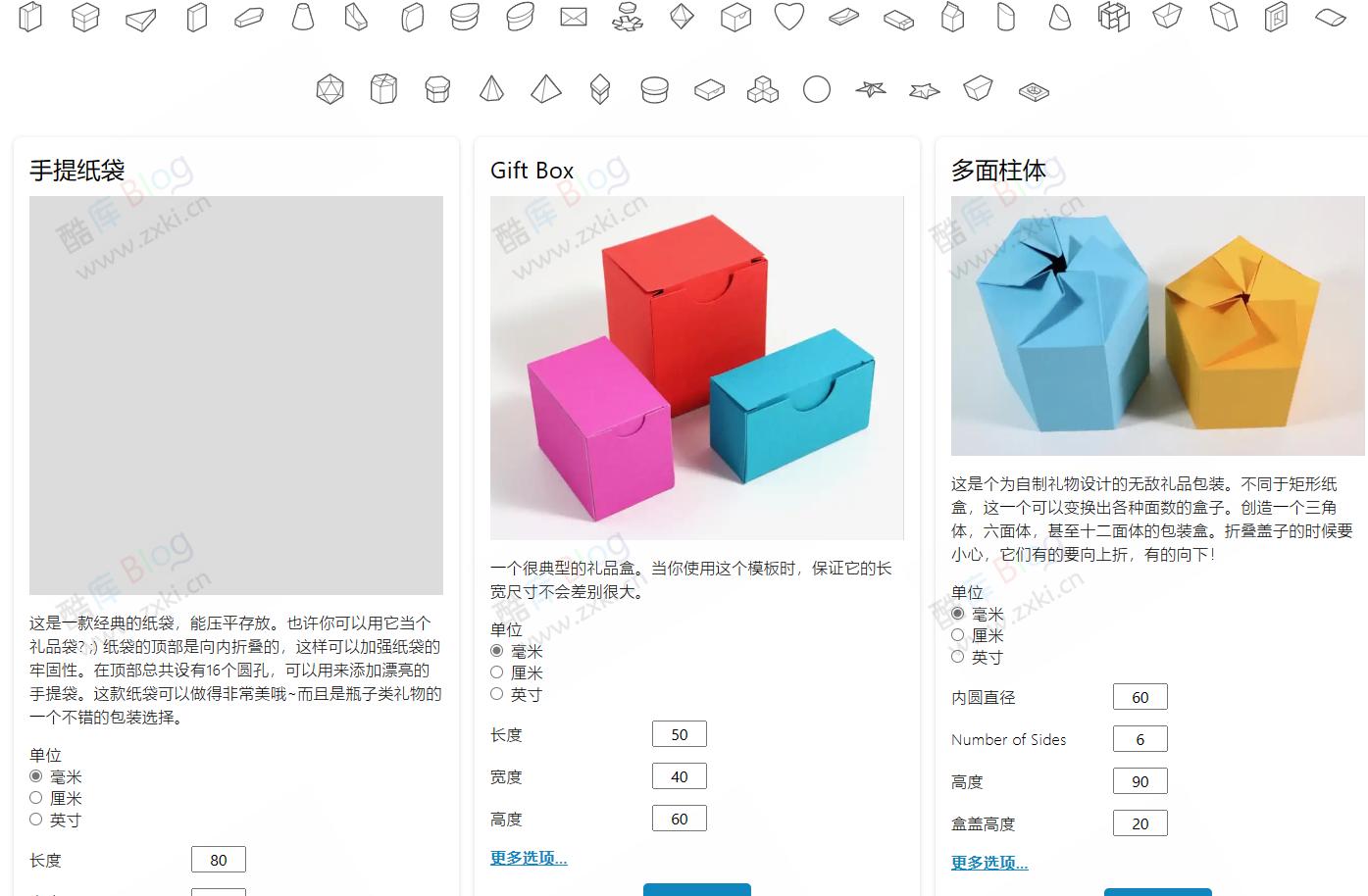
Task: Click the 多面柱体 card heading
Action: tap(999, 171)
